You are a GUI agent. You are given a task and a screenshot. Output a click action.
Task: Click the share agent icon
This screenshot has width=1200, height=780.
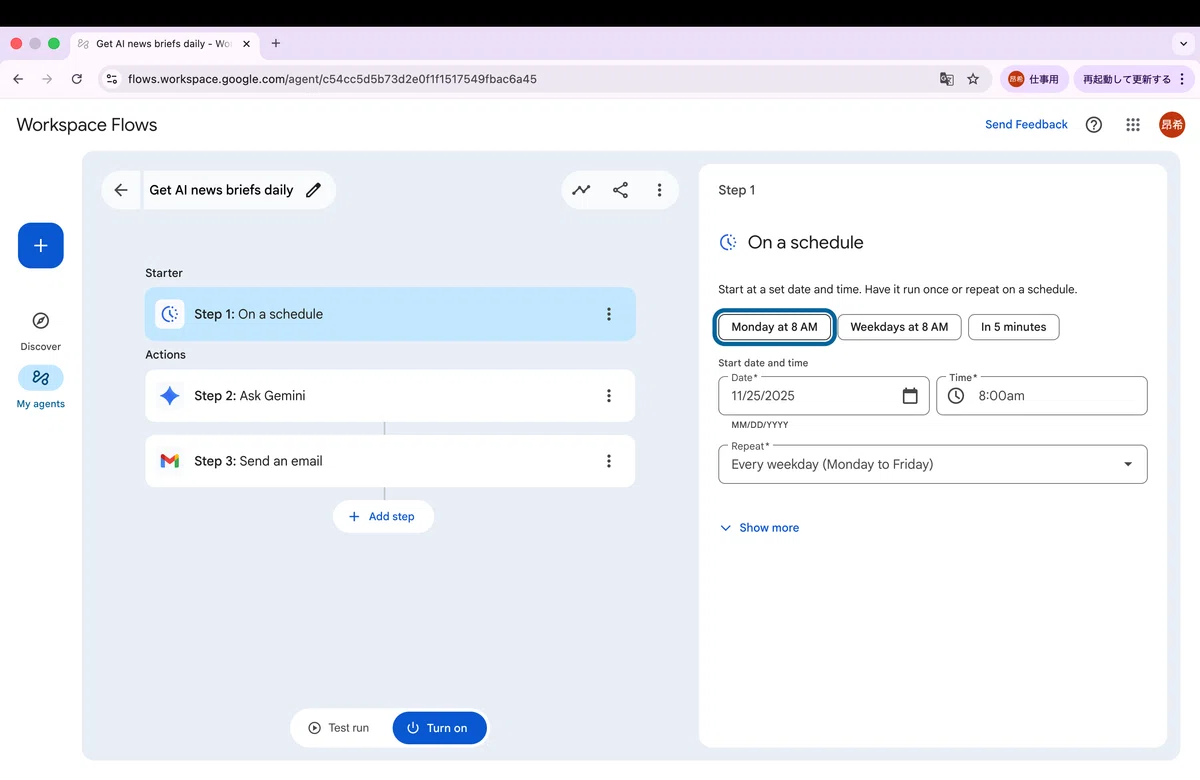pyautogui.click(x=620, y=190)
